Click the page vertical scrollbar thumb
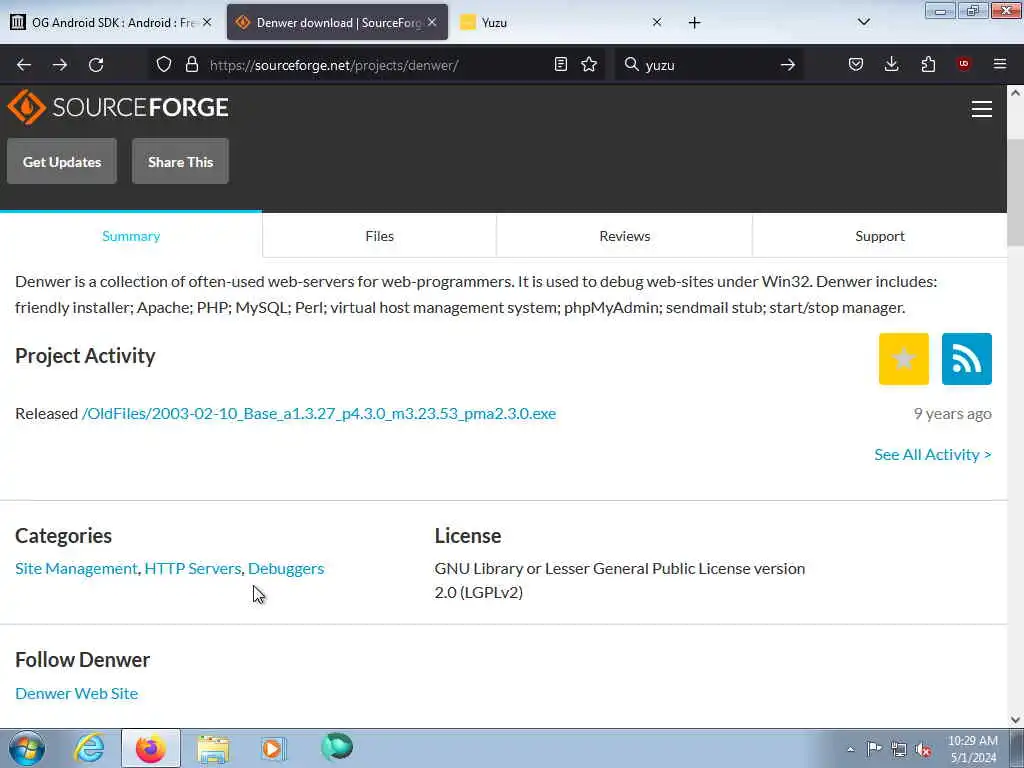 click(x=1015, y=193)
